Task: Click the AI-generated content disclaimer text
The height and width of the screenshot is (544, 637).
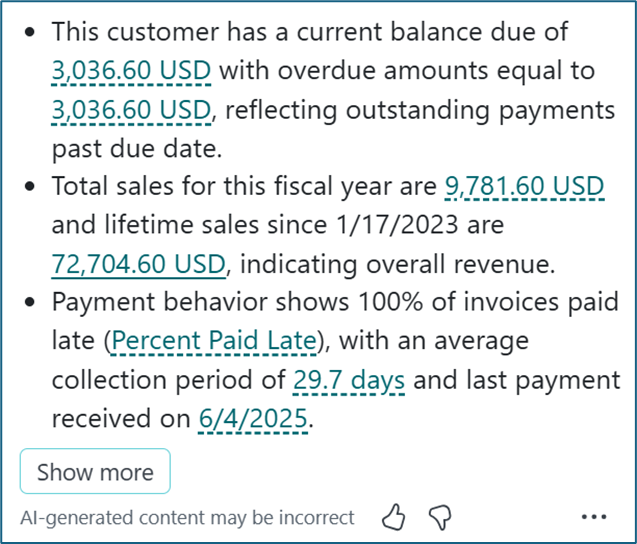Action: coord(187,518)
